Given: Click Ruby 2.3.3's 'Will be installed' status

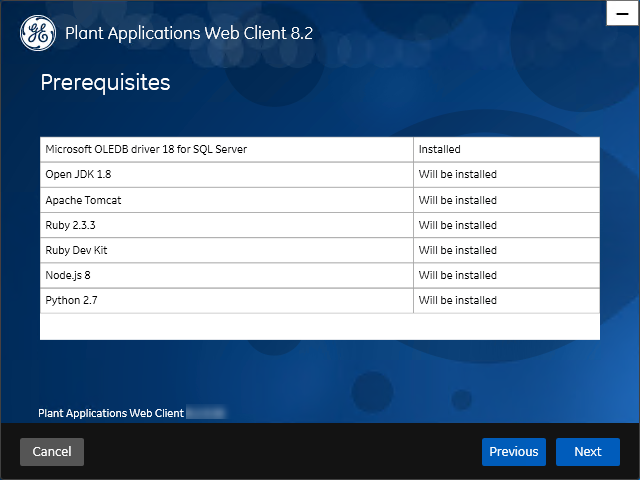Looking at the screenshot, I should tap(507, 225).
